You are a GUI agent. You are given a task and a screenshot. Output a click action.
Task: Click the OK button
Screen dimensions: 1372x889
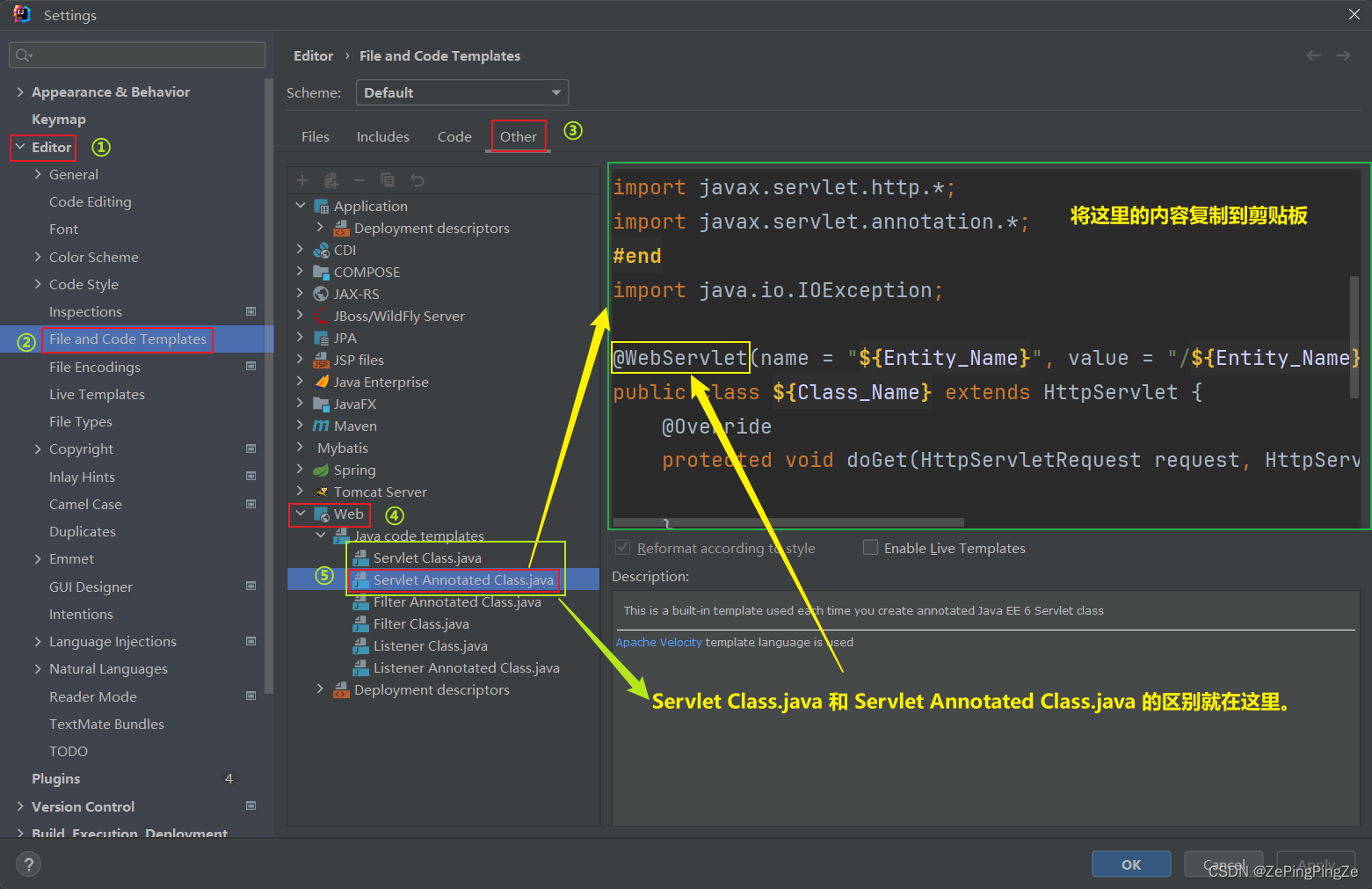(x=1131, y=864)
